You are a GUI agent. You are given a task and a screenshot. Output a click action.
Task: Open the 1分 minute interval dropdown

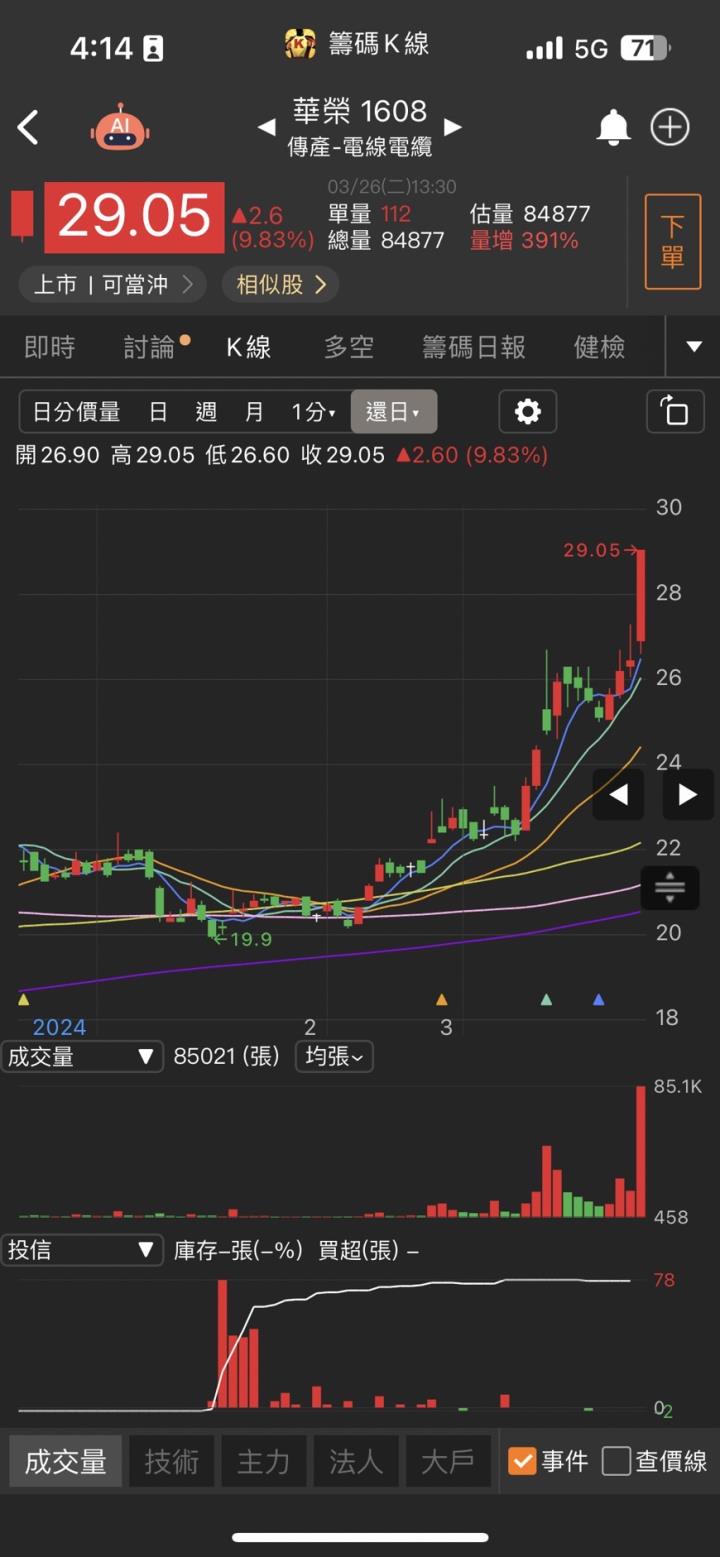(x=314, y=412)
